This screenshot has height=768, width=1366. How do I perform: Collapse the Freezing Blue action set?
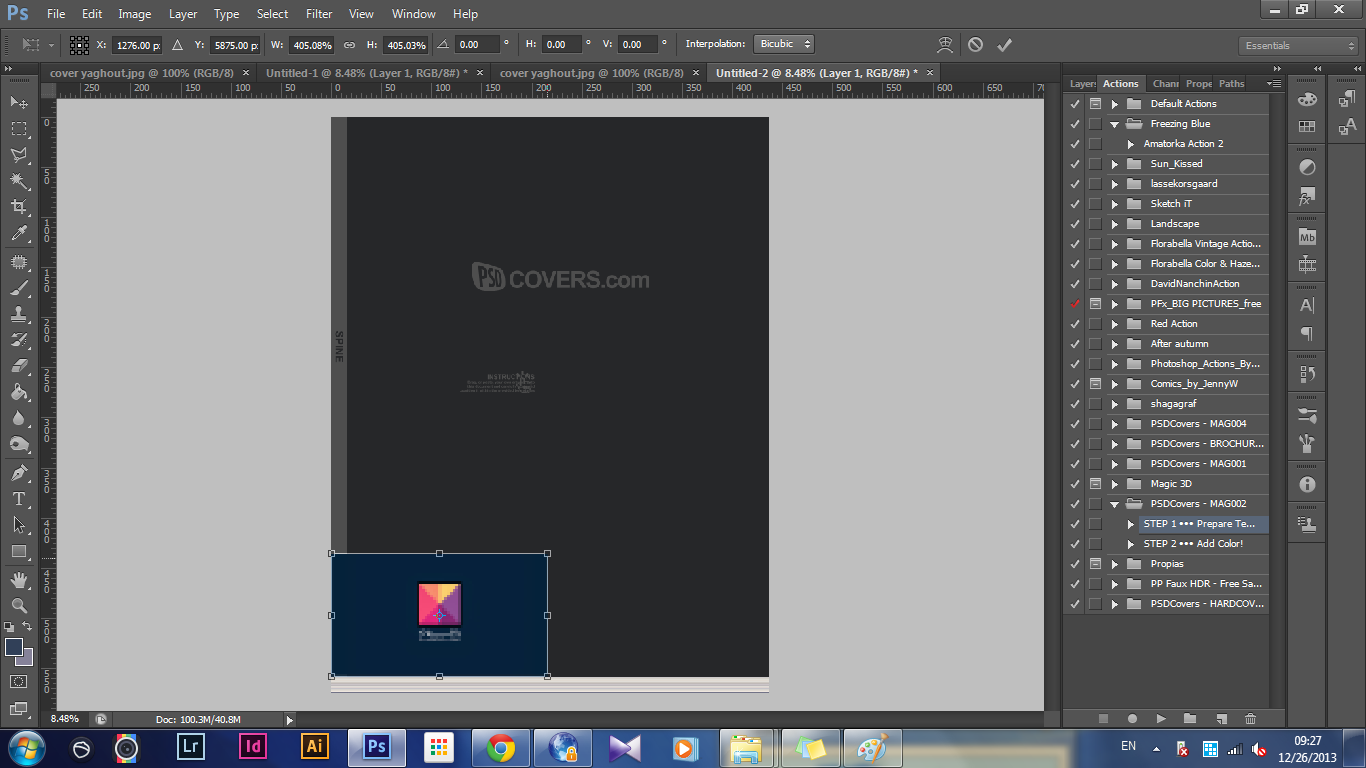(1114, 124)
